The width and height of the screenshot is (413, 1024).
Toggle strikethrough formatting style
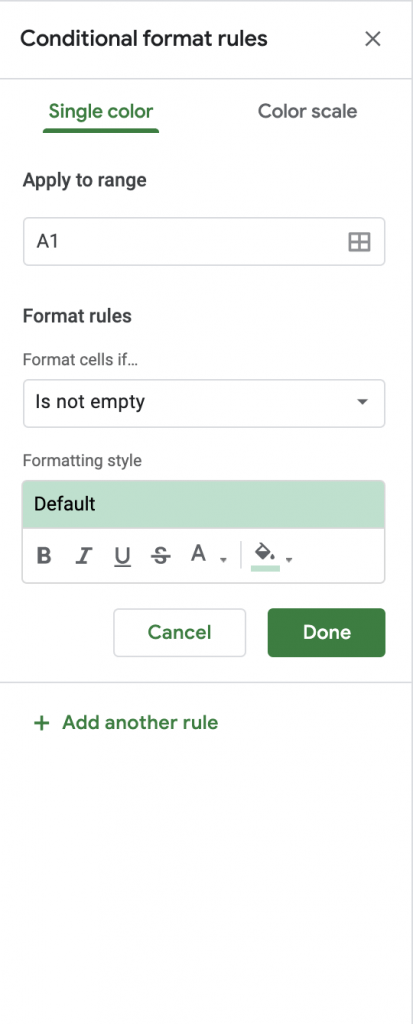click(160, 556)
